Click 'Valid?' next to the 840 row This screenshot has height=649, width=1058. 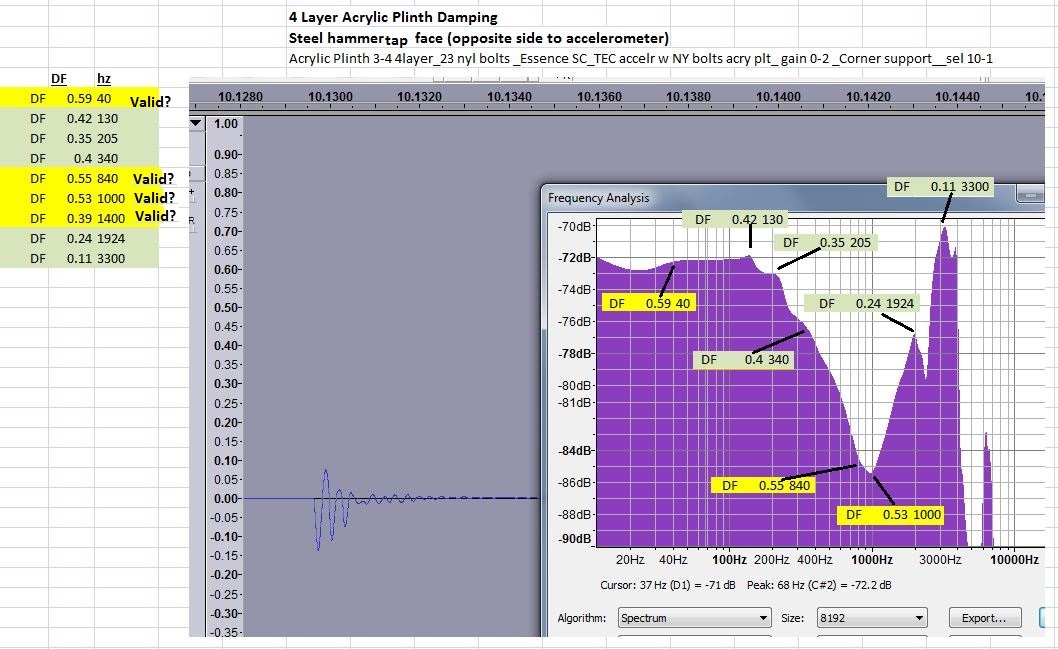click(153, 179)
